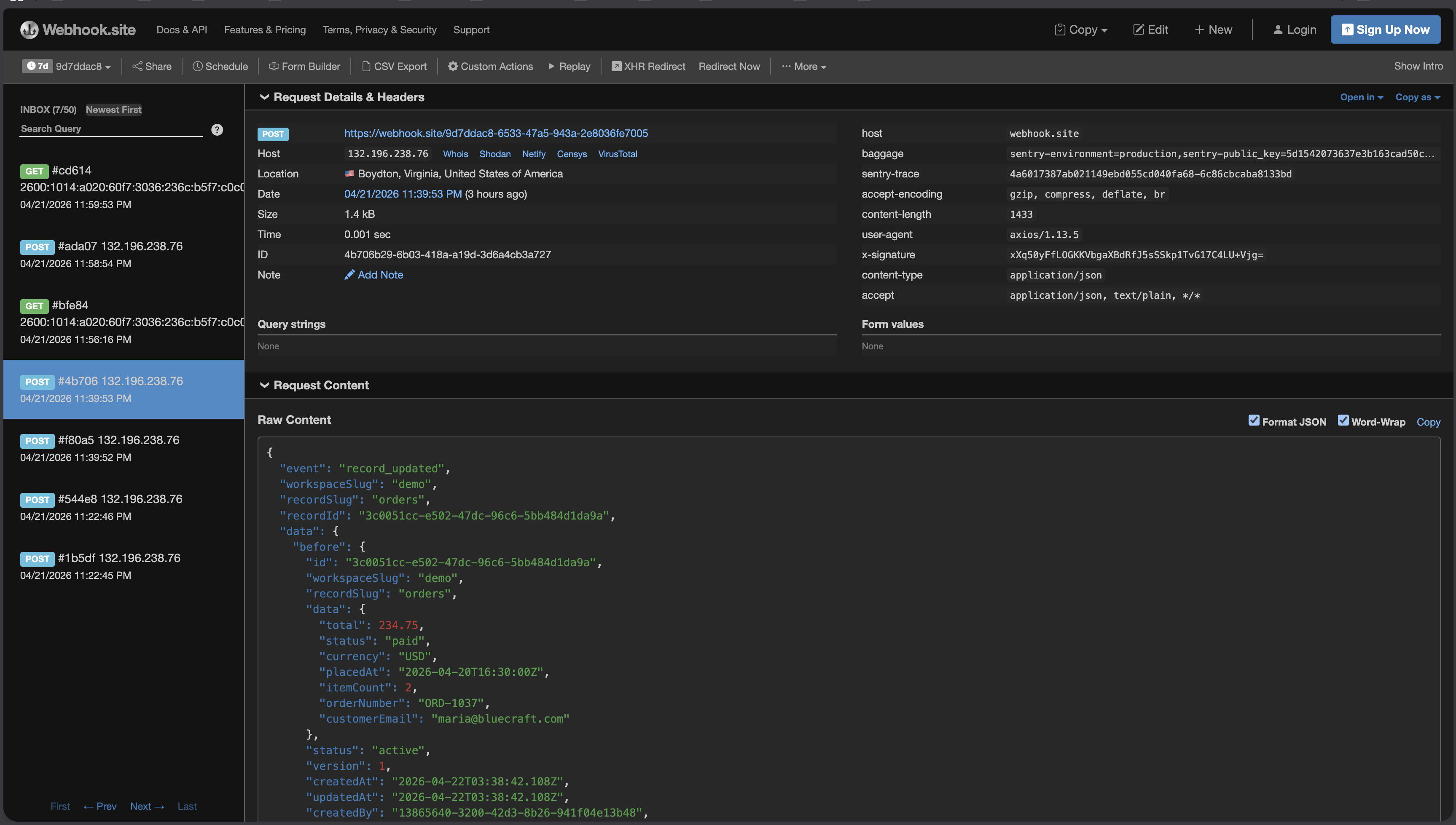Screen dimensions: 1456x825
Task: Open the Docs & API menu item
Action: click(x=181, y=30)
